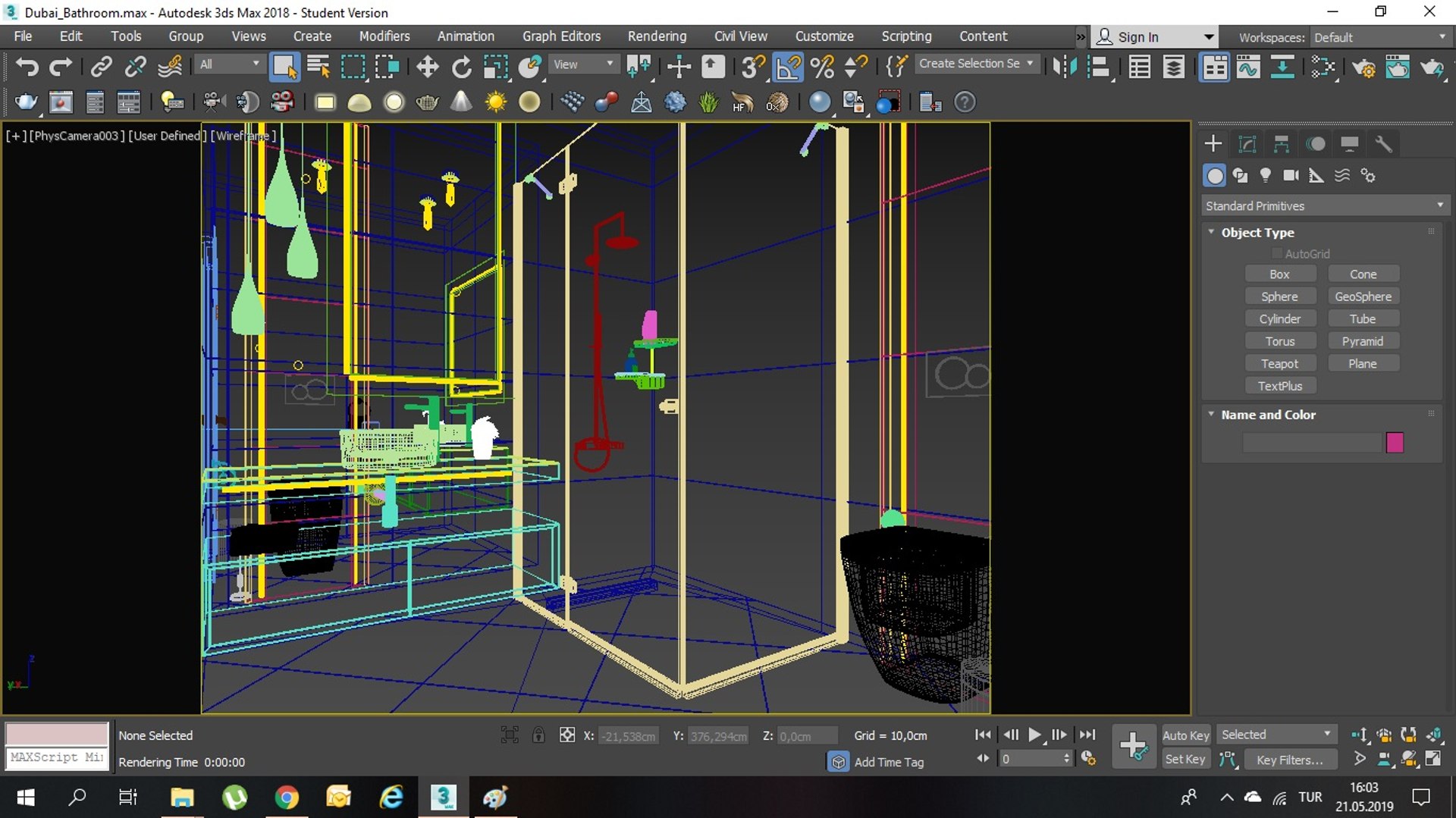1456x818 pixels.
Task: Pick the Select and Scale tool
Action: click(x=495, y=67)
